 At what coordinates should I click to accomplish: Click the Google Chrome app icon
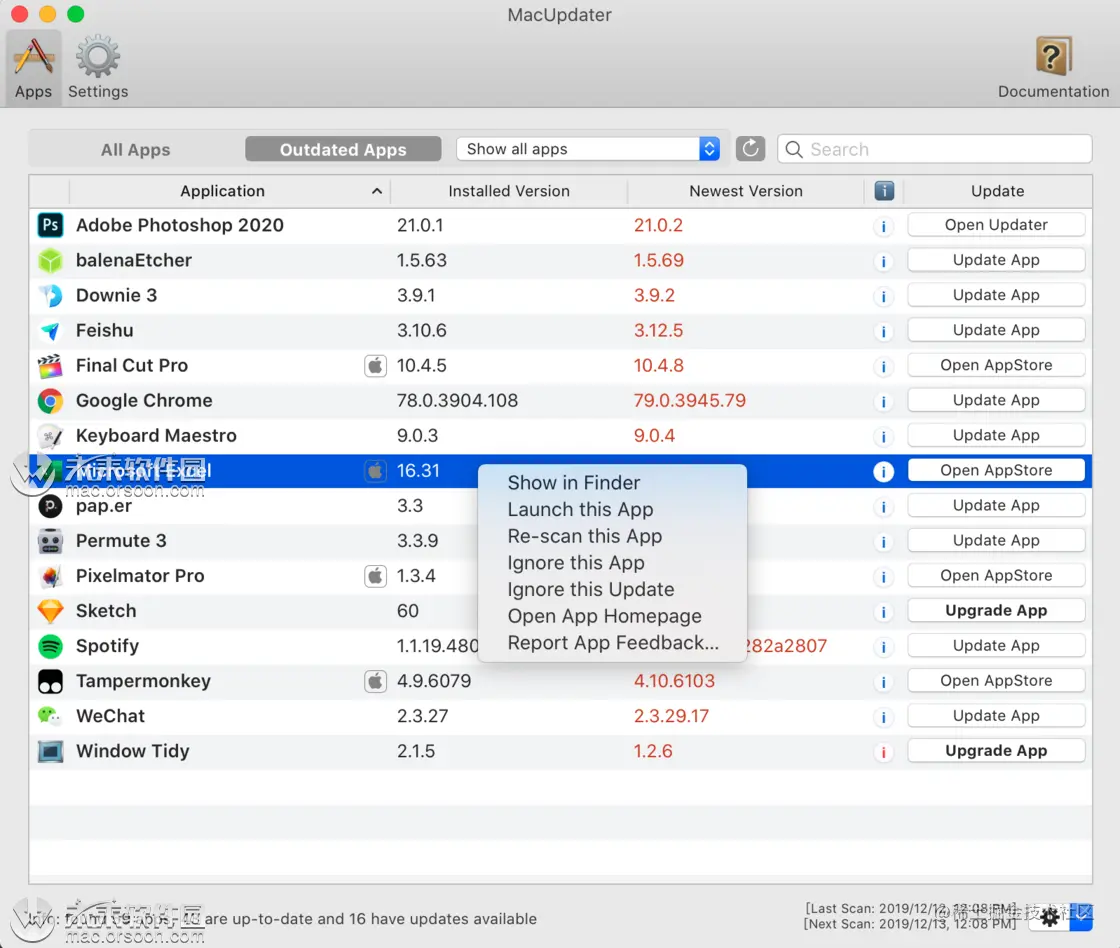(x=50, y=401)
